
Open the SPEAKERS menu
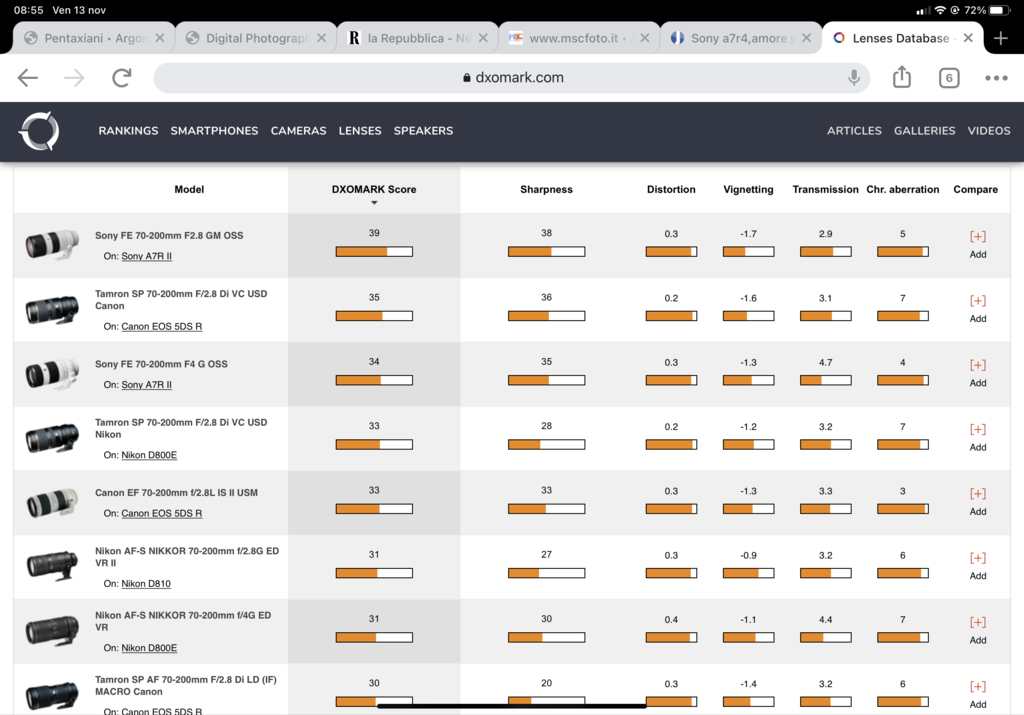pos(423,131)
